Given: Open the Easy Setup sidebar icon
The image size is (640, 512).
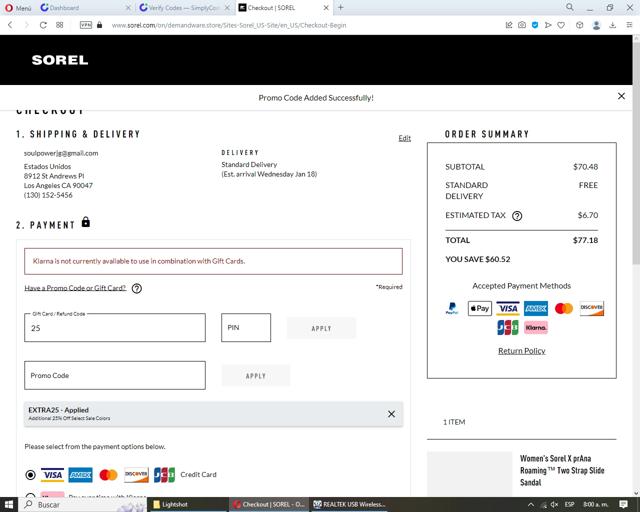Looking at the screenshot, I should pos(629,25).
